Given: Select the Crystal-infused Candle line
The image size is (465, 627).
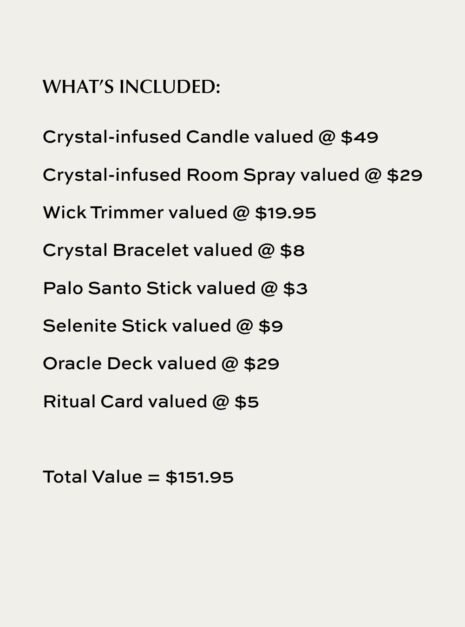Looking at the screenshot, I should coord(210,137).
